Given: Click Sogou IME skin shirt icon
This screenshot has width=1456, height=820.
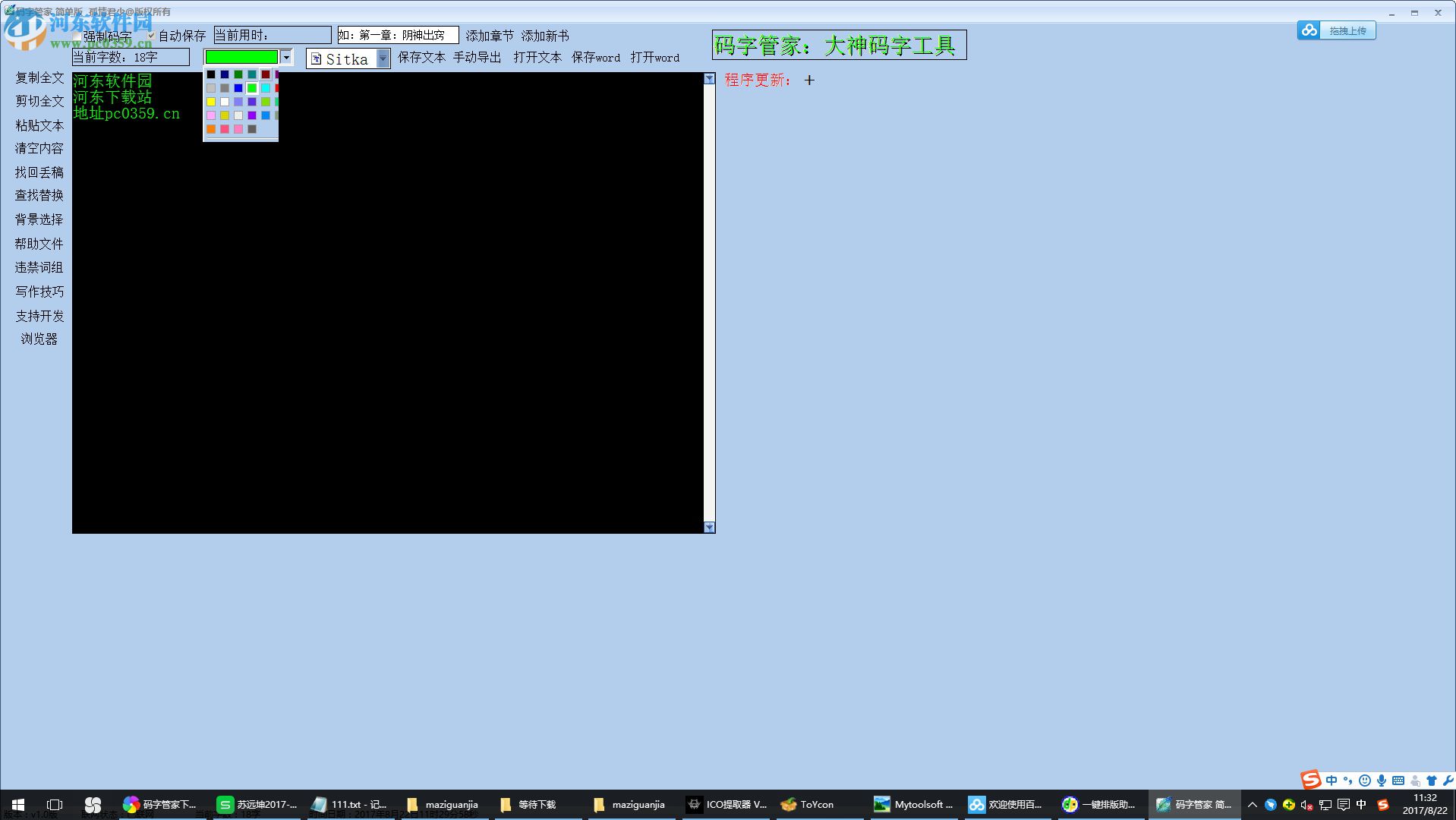Looking at the screenshot, I should (x=1432, y=781).
